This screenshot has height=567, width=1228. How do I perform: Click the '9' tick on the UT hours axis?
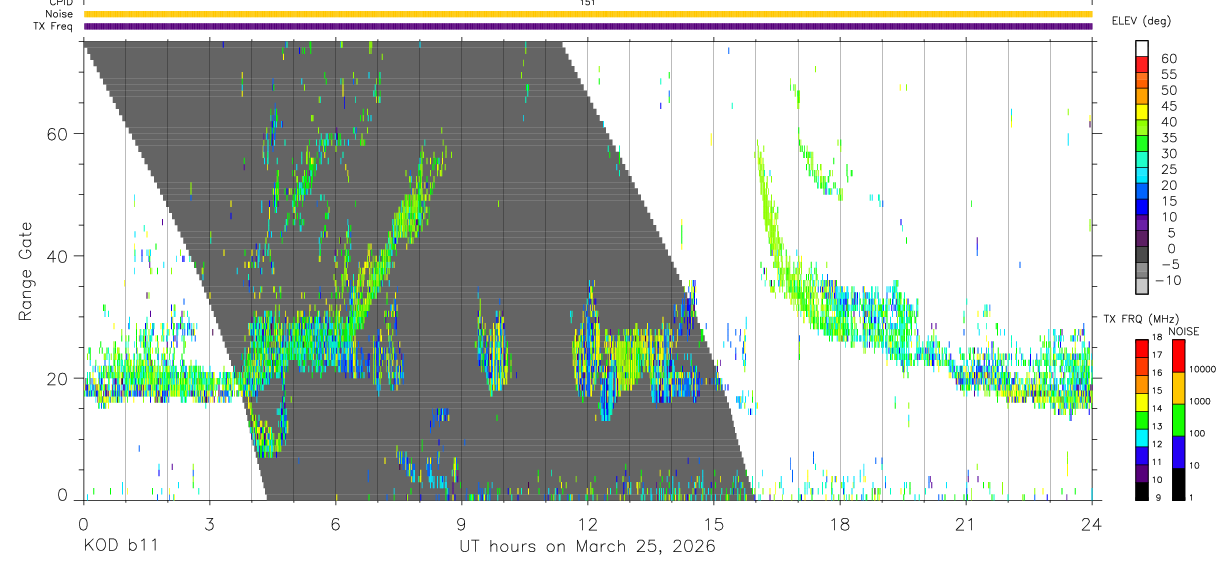(x=461, y=524)
